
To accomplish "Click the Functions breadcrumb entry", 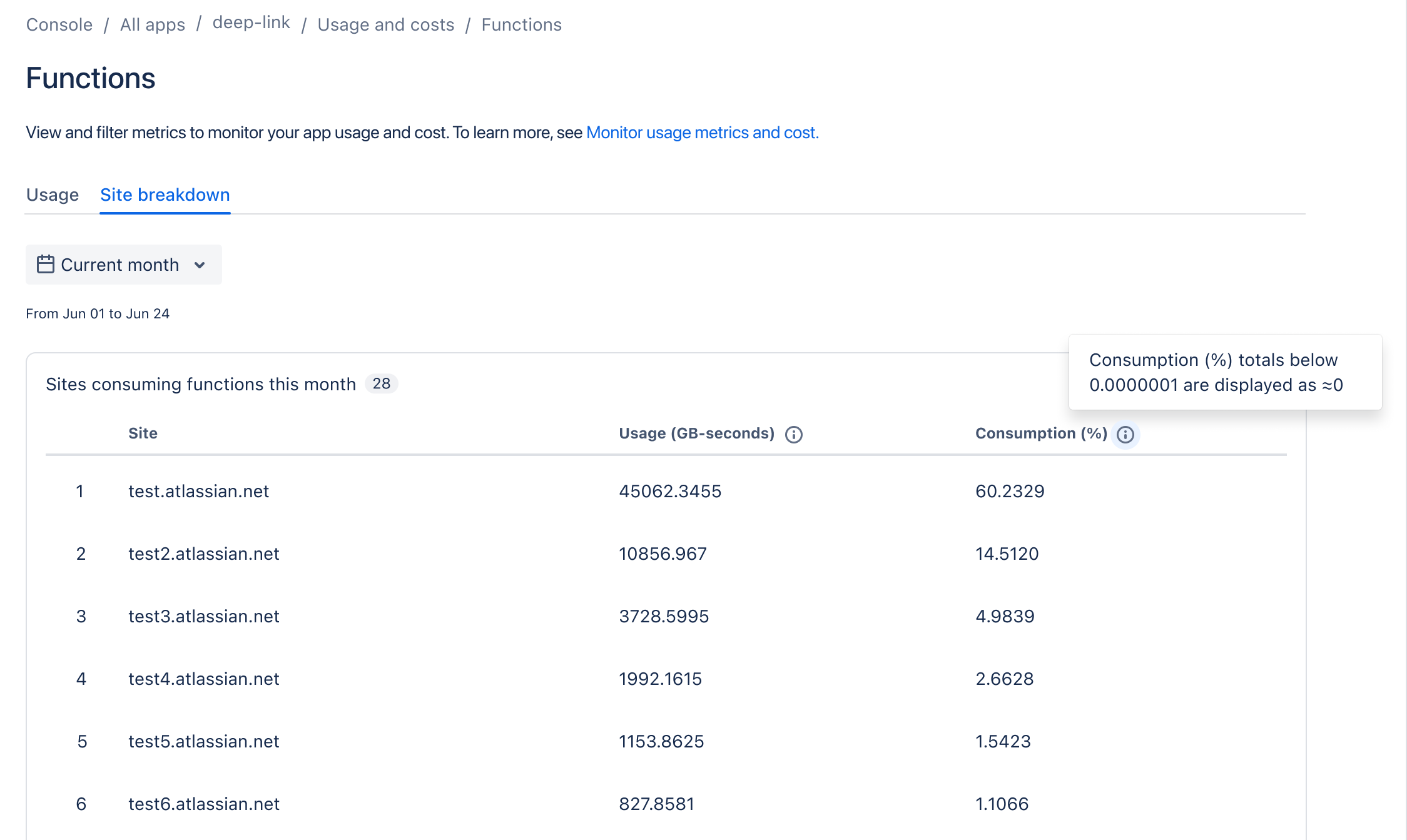I will click(x=521, y=24).
